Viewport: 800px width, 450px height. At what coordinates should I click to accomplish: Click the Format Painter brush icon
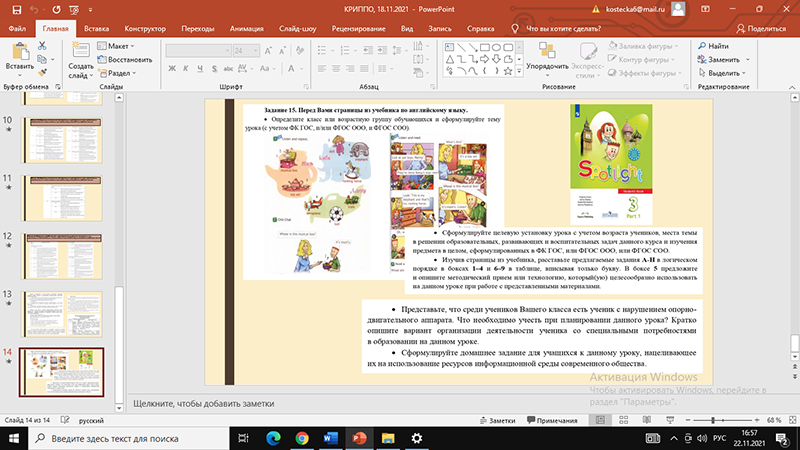42,73
